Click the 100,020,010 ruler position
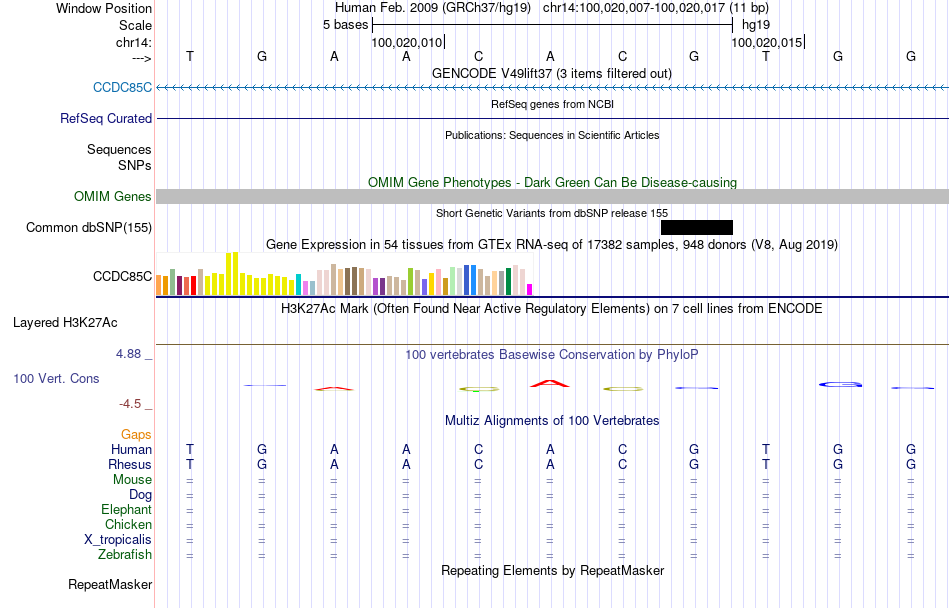Viewport: 950px width, 608px height. 407,42
